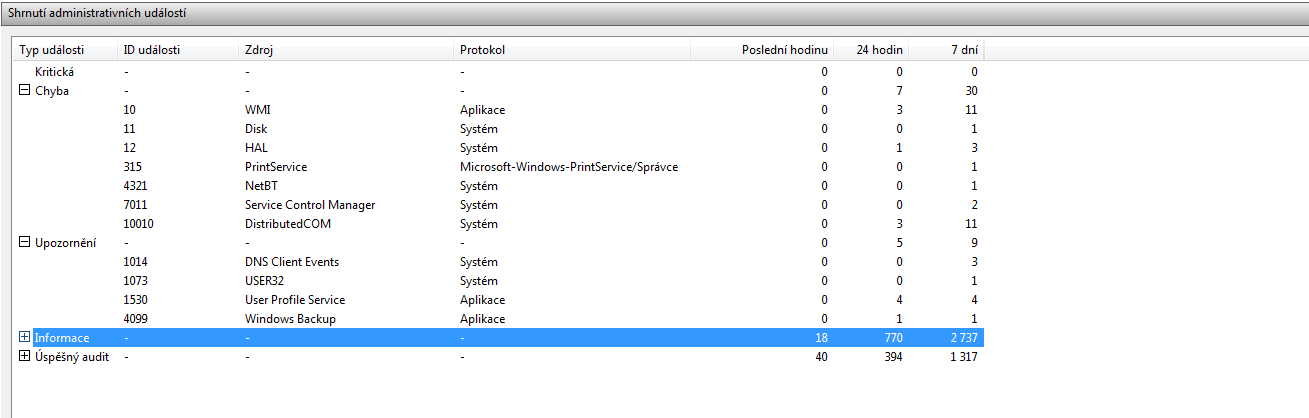
Task: Select the DNS Client Events row
Action: pyautogui.click(x=291, y=262)
